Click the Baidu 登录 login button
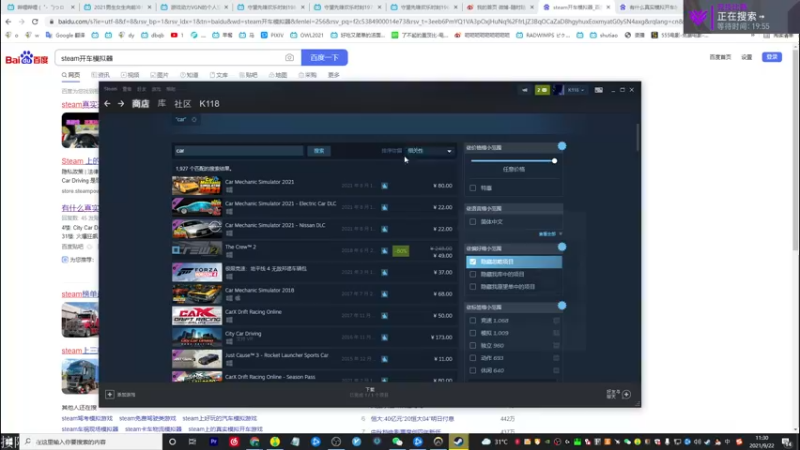This screenshot has height=450, width=800. coord(772,57)
